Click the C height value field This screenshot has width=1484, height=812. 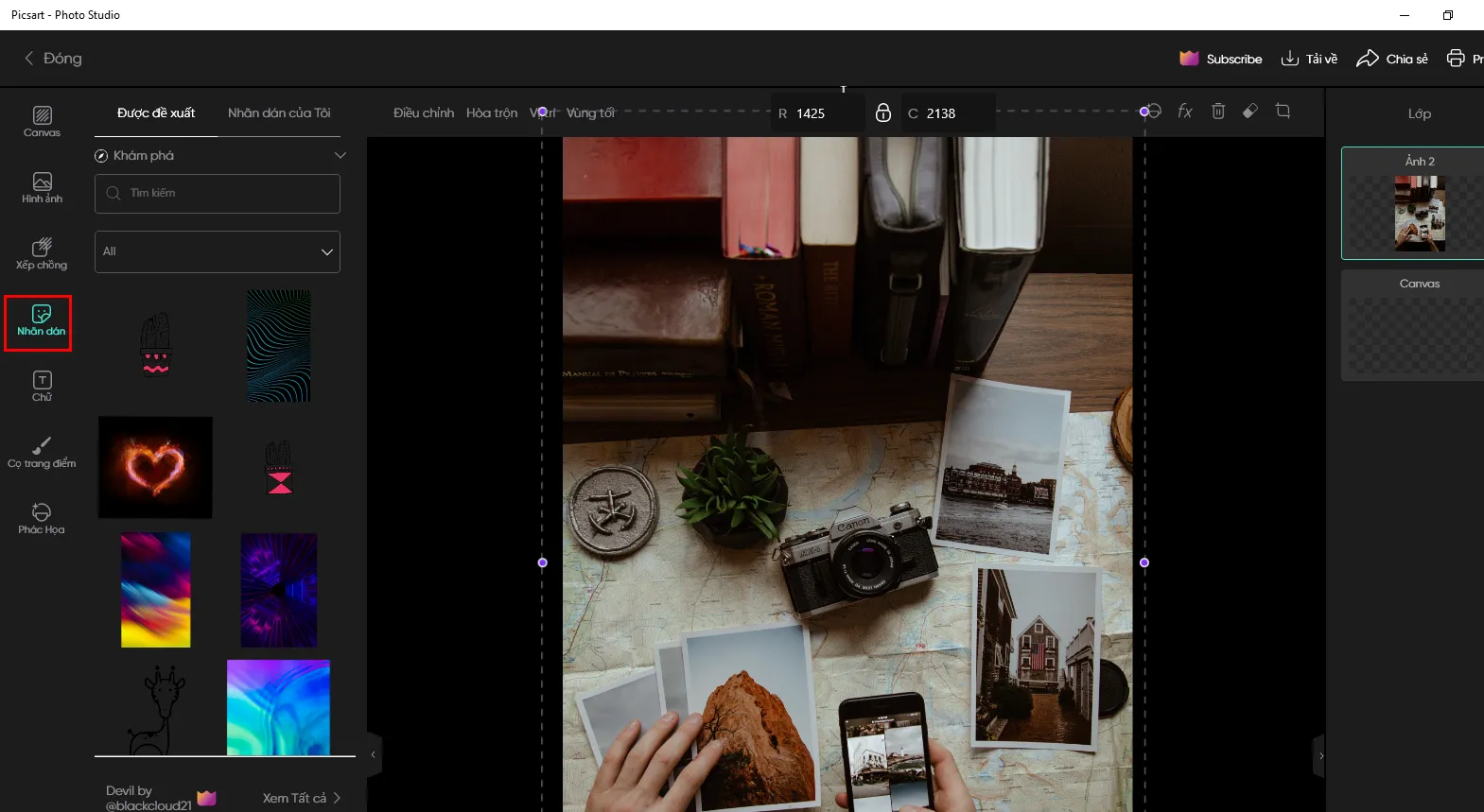tap(948, 113)
